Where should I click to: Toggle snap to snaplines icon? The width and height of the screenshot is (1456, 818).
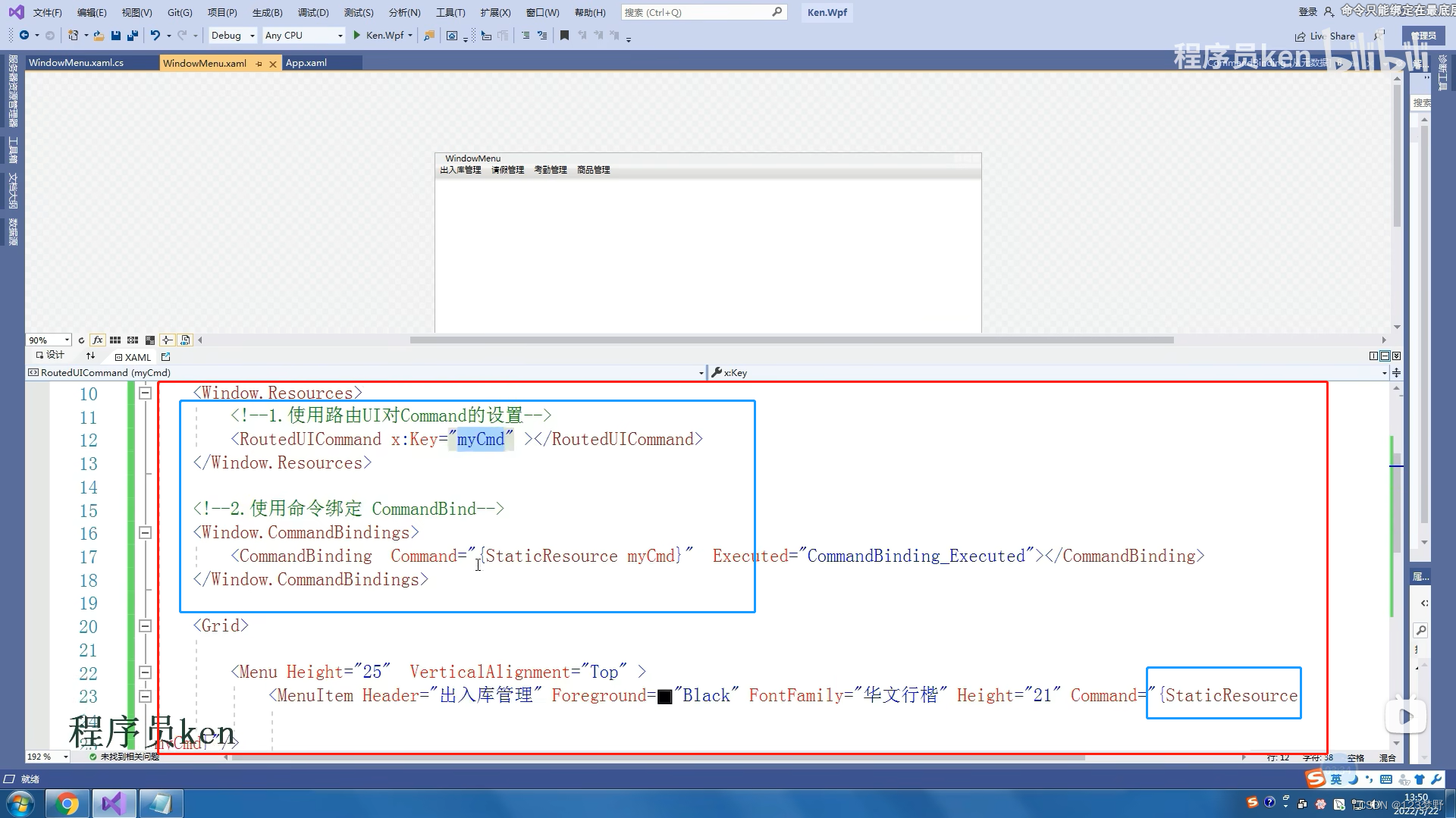pyautogui.click(x=168, y=340)
